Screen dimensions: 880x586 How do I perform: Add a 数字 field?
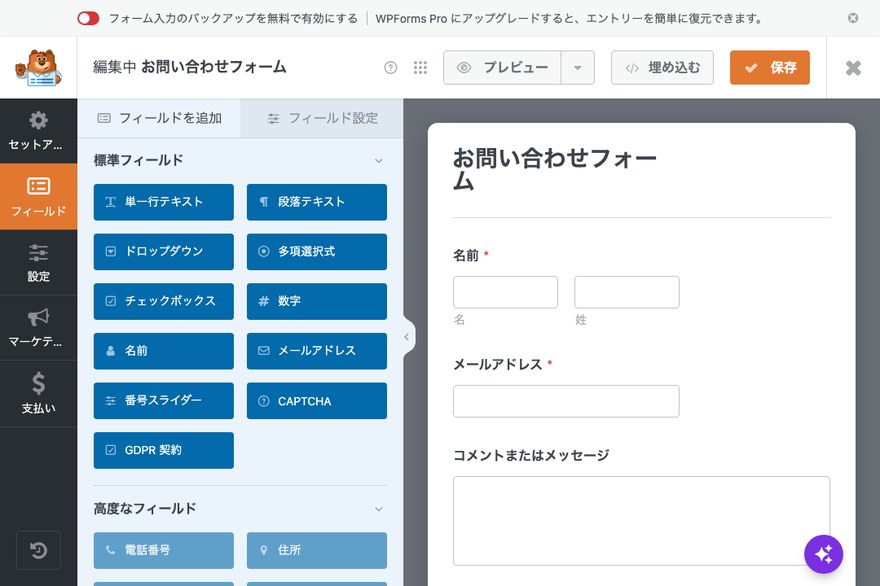click(x=317, y=301)
